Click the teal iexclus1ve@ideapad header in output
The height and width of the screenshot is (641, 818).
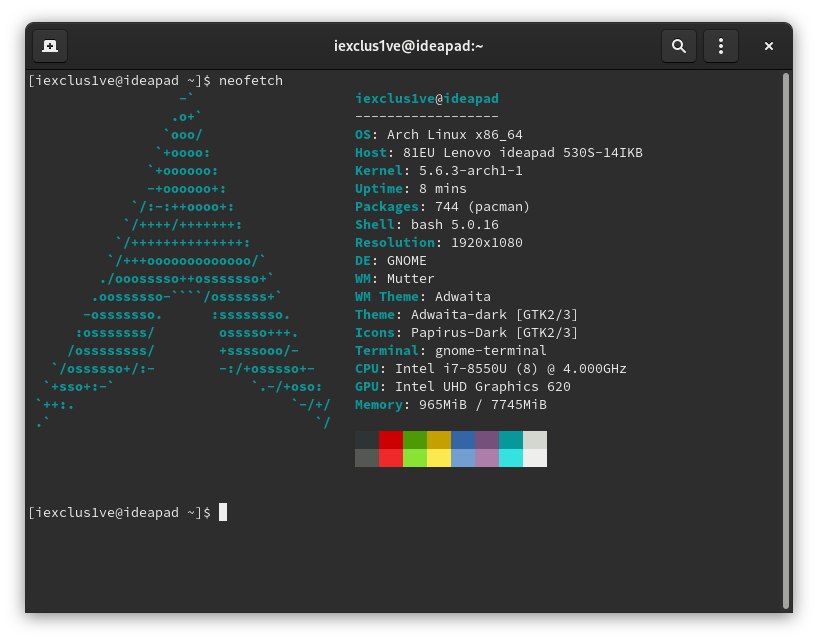pyautogui.click(x=427, y=99)
